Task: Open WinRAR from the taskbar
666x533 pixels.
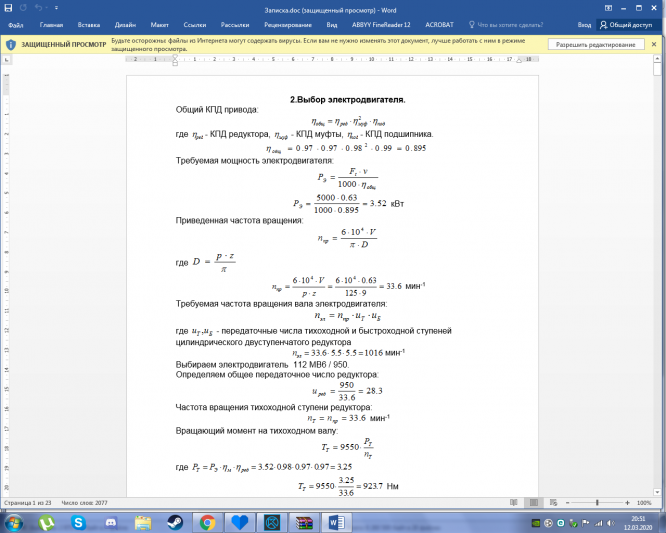Action: tap(304, 522)
